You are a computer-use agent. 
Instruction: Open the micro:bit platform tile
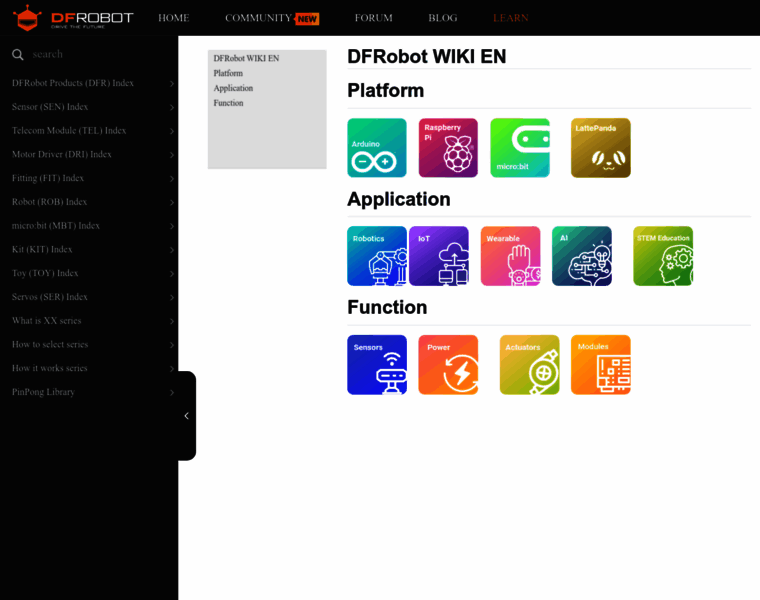click(x=520, y=148)
